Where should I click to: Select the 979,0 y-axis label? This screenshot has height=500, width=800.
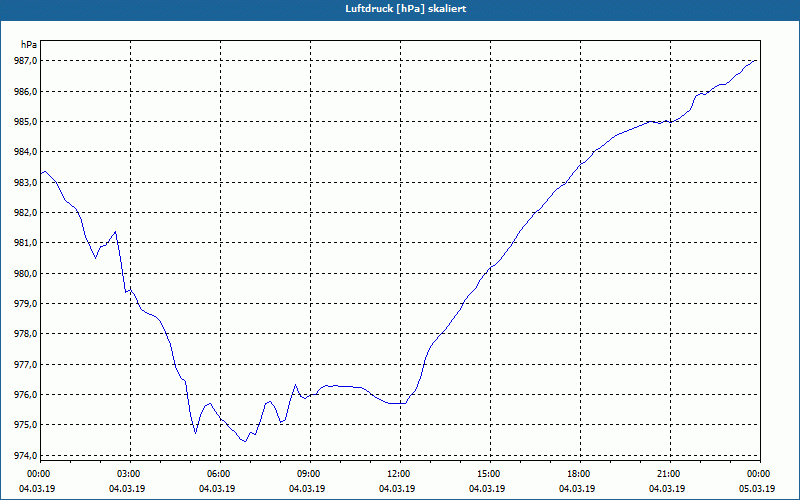pyautogui.click(x=26, y=304)
